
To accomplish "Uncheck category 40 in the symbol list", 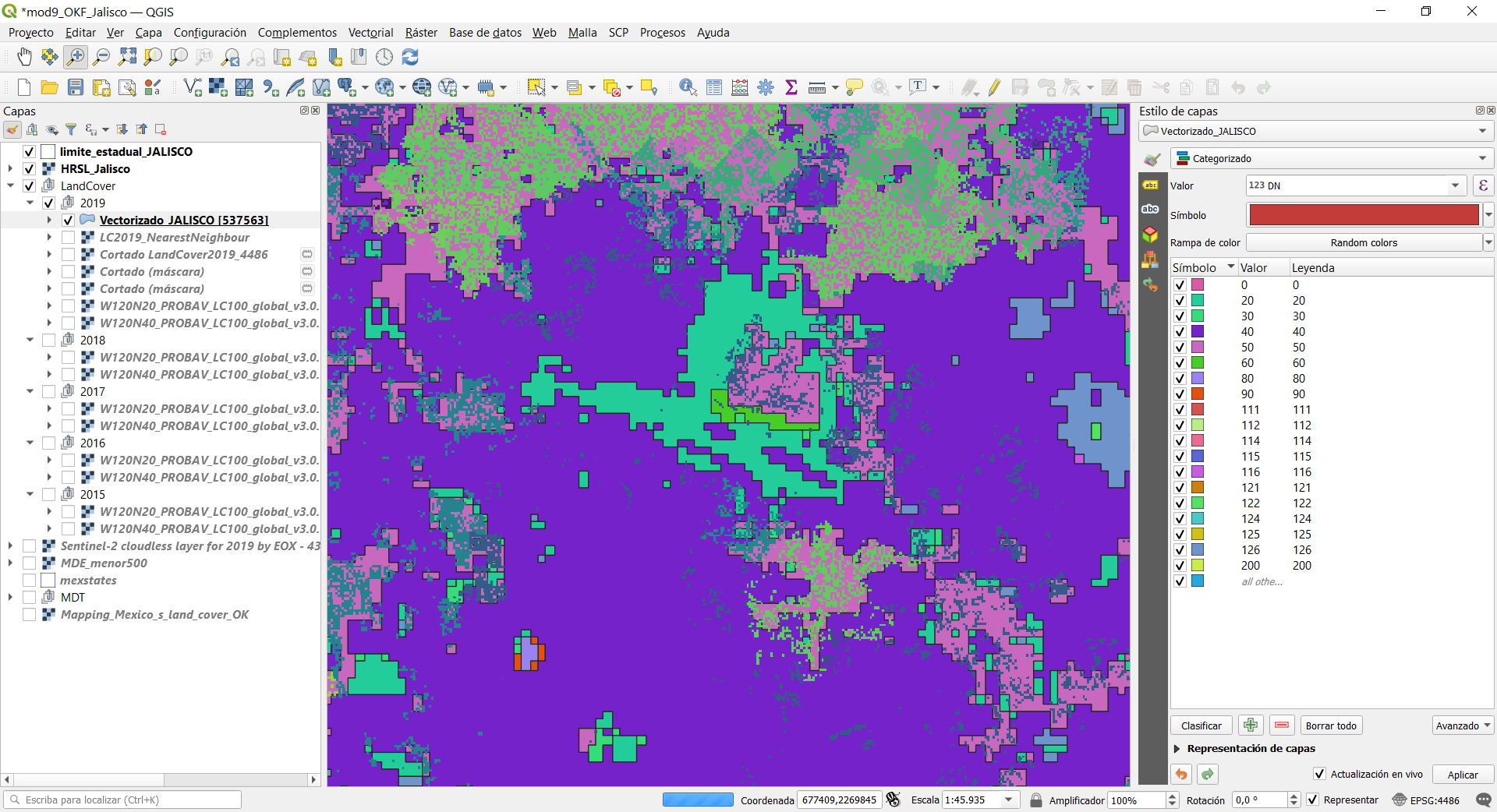I will pos(1180,331).
